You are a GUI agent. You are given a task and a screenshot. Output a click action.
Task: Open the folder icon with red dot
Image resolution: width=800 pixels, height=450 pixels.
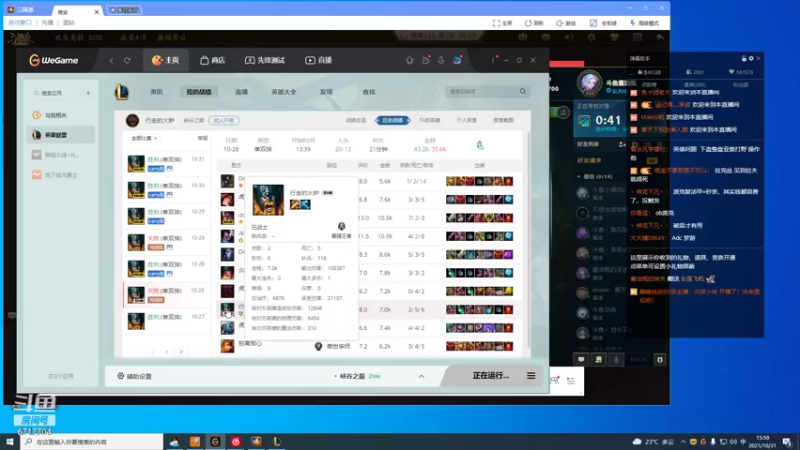(426, 60)
